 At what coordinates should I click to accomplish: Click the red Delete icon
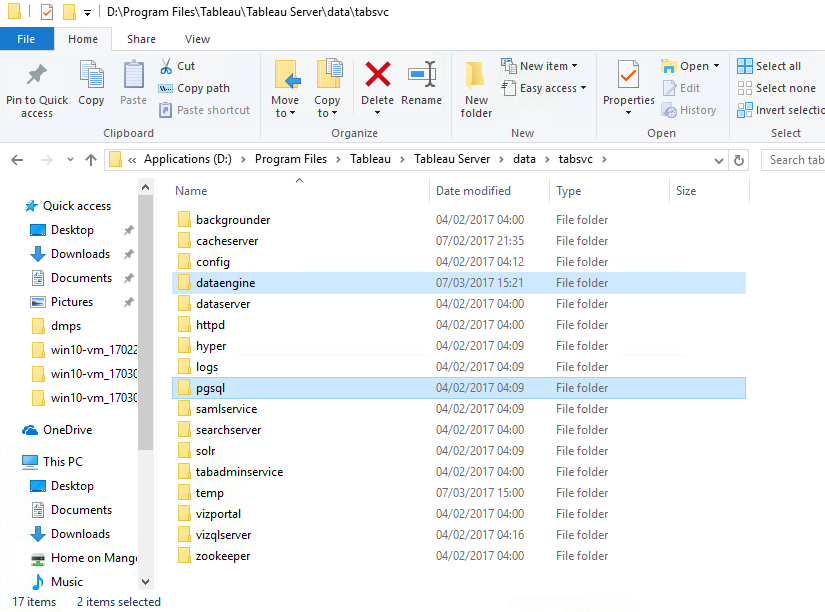378,74
